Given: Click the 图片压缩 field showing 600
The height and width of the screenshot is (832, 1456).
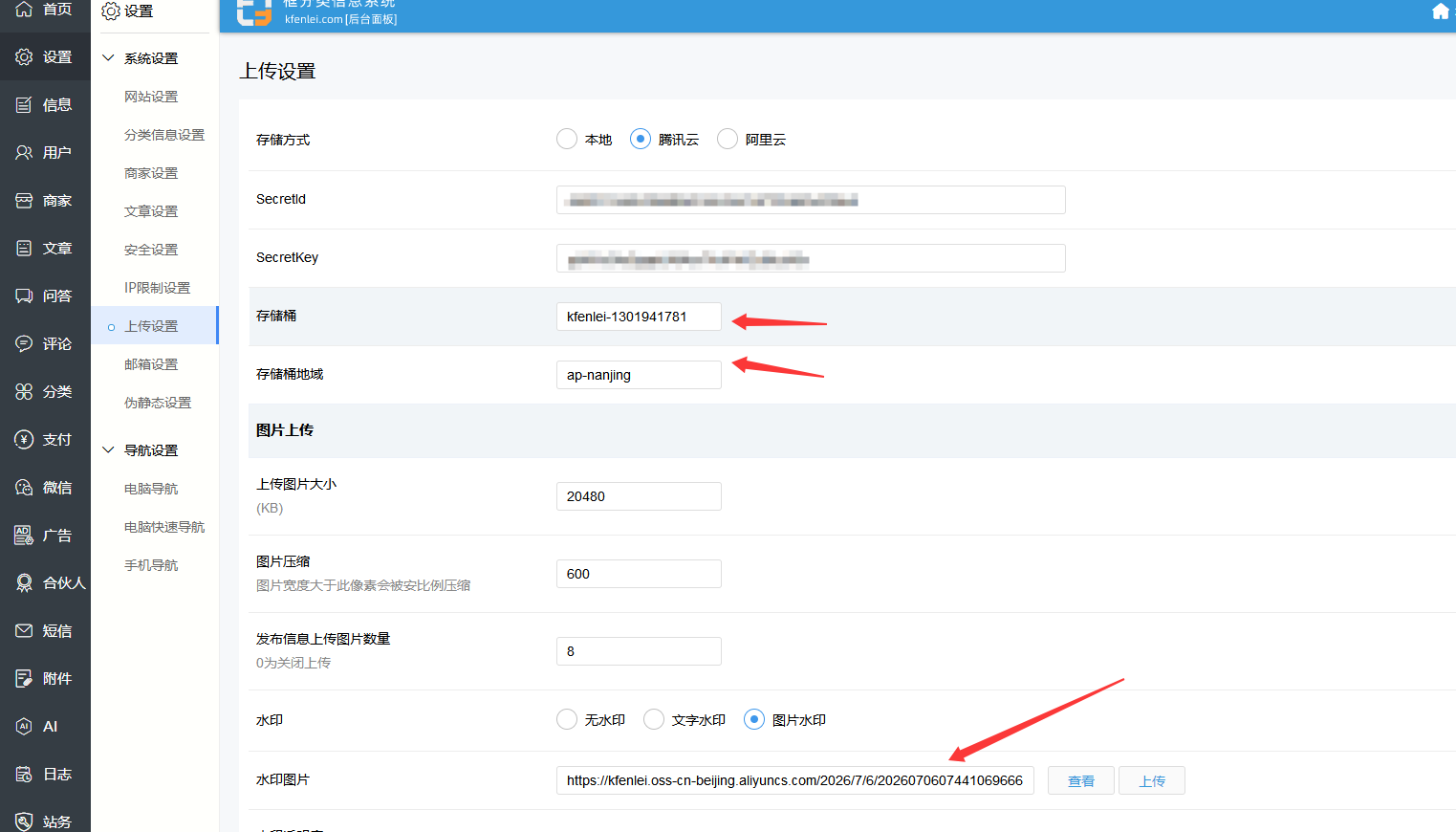Looking at the screenshot, I should tap(639, 574).
